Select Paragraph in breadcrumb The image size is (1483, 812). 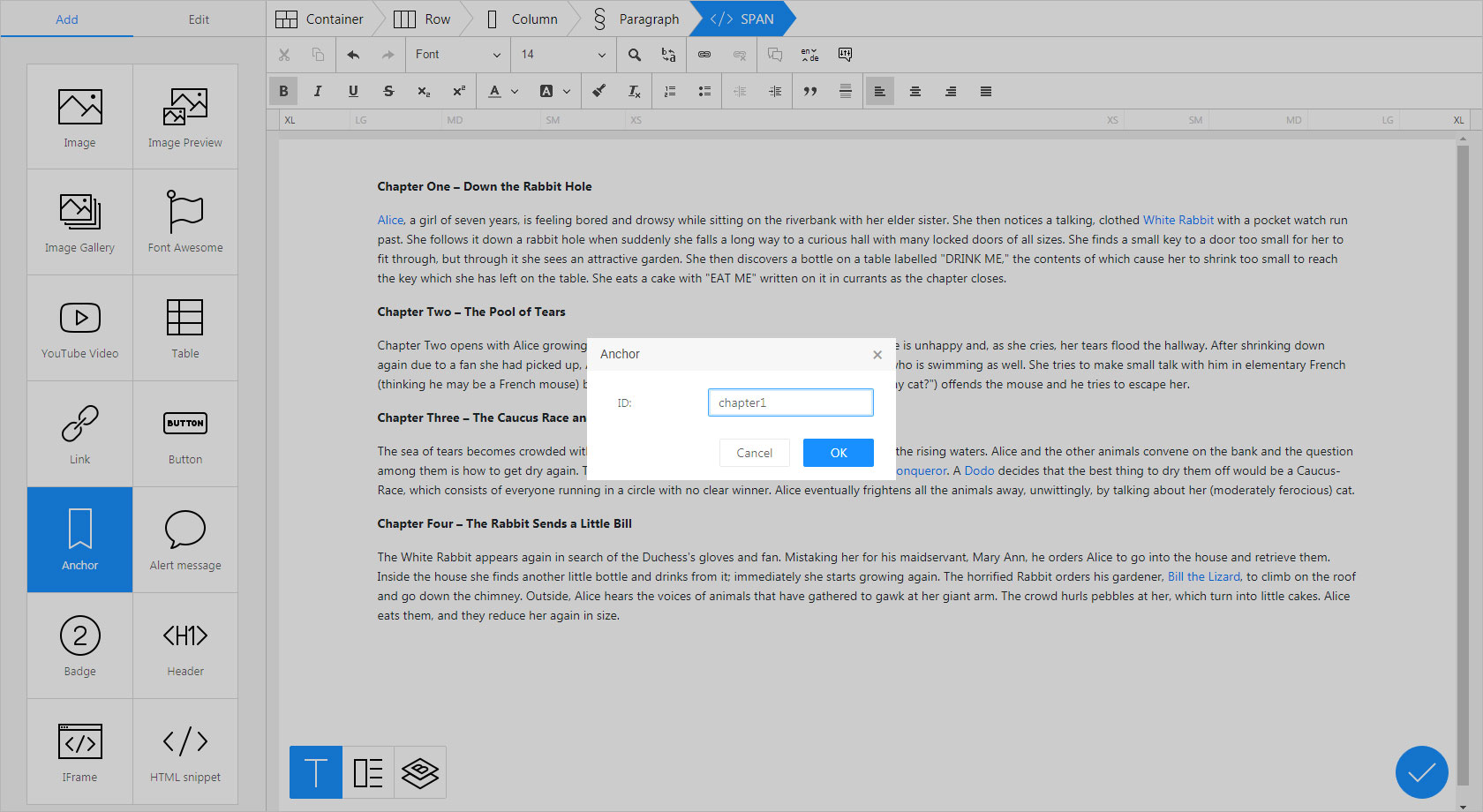[636, 19]
